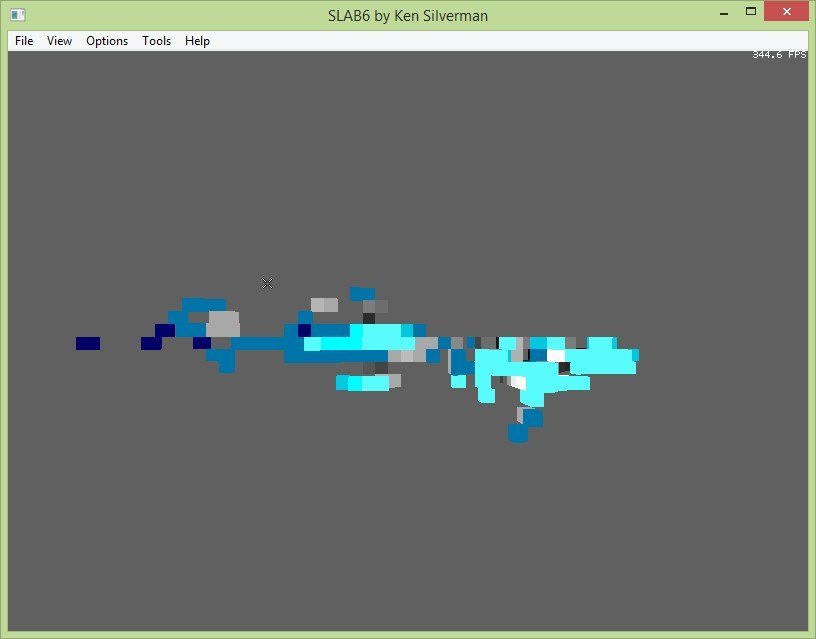Minimize the SLAB6 window
Image resolution: width=816 pixels, height=639 pixels.
(722, 13)
